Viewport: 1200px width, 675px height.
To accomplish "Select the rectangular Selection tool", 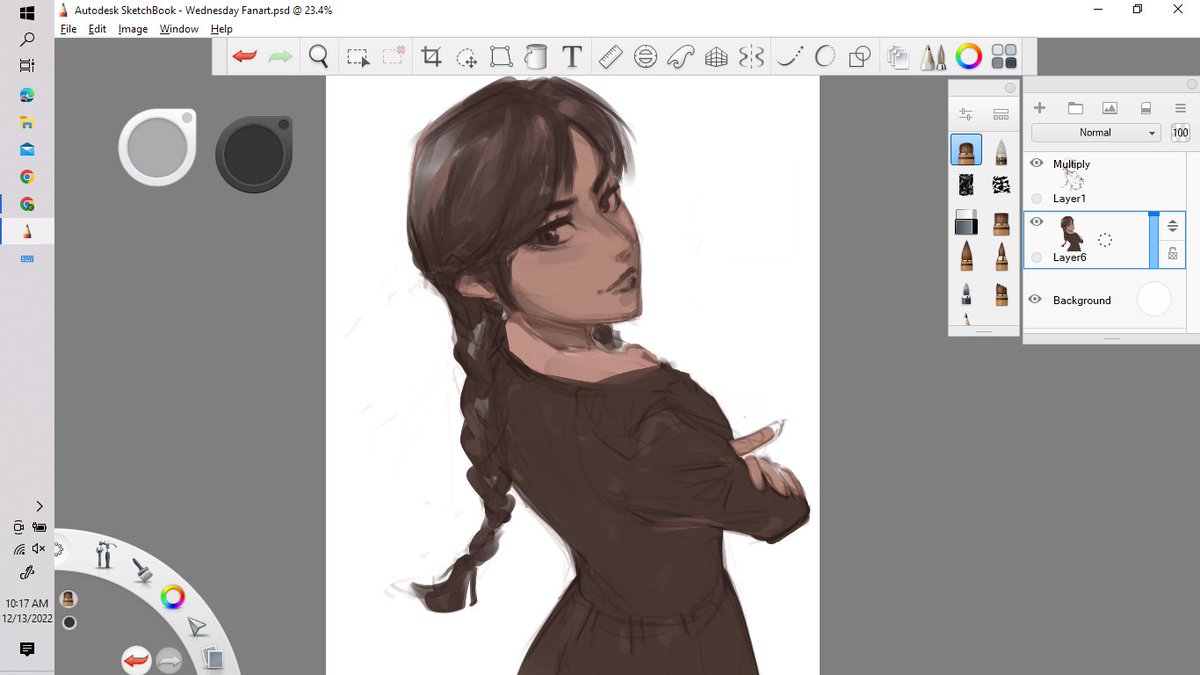I will click(357, 57).
